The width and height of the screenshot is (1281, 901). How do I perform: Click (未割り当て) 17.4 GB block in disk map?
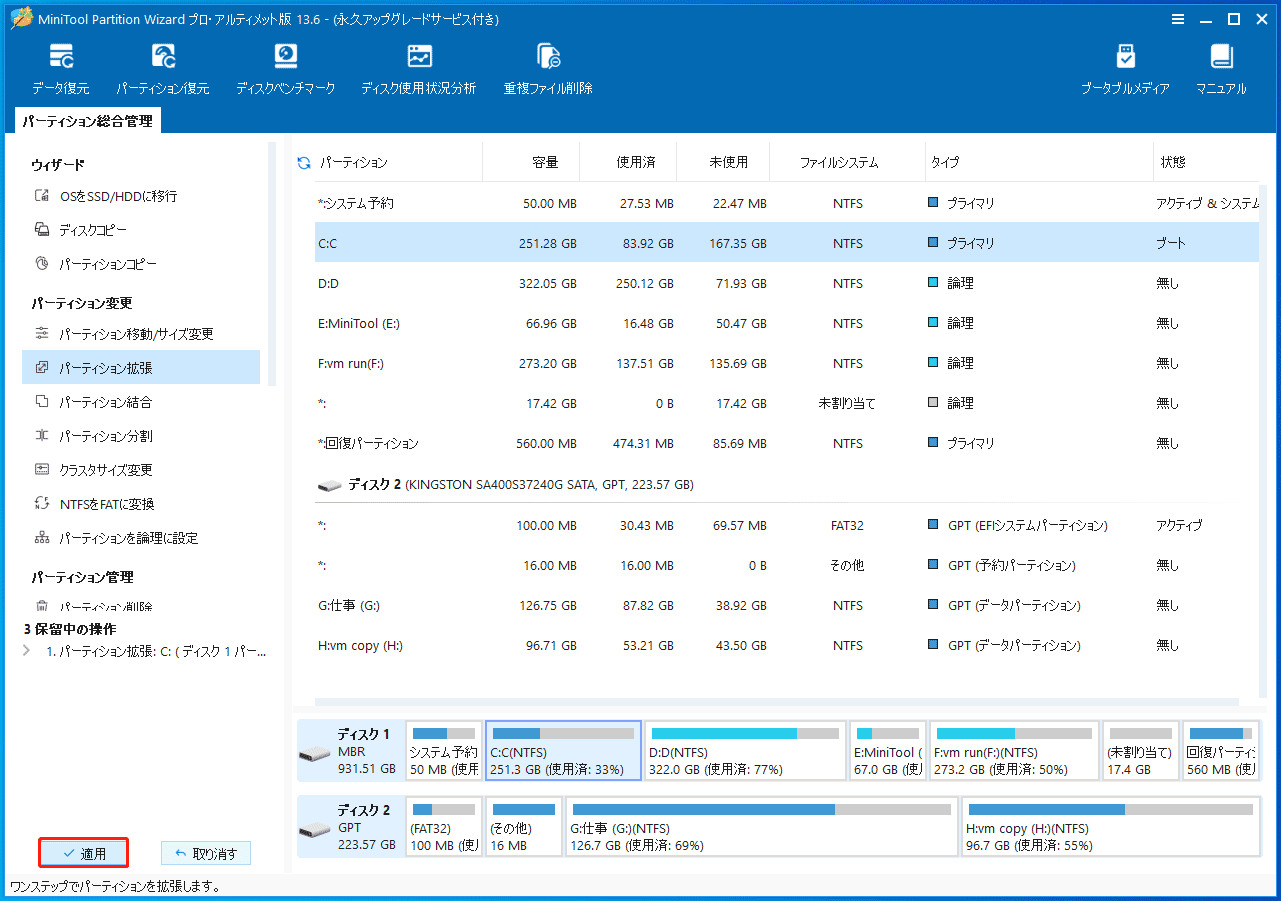[x=1140, y=750]
